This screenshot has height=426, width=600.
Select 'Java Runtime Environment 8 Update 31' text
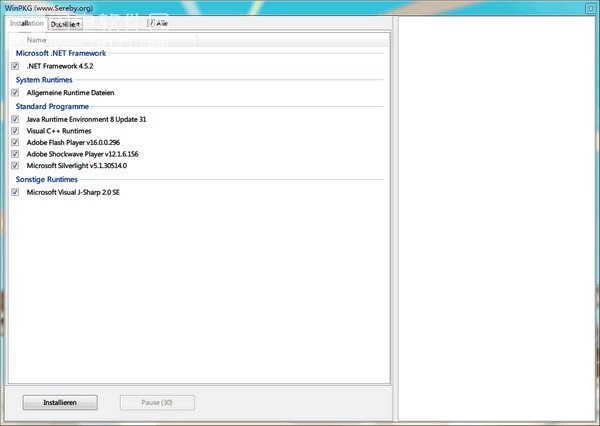(86, 119)
